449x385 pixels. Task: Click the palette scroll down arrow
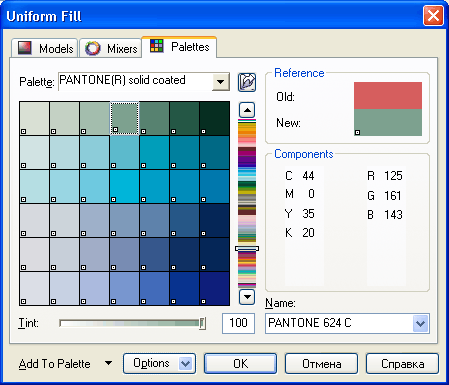coord(247,297)
